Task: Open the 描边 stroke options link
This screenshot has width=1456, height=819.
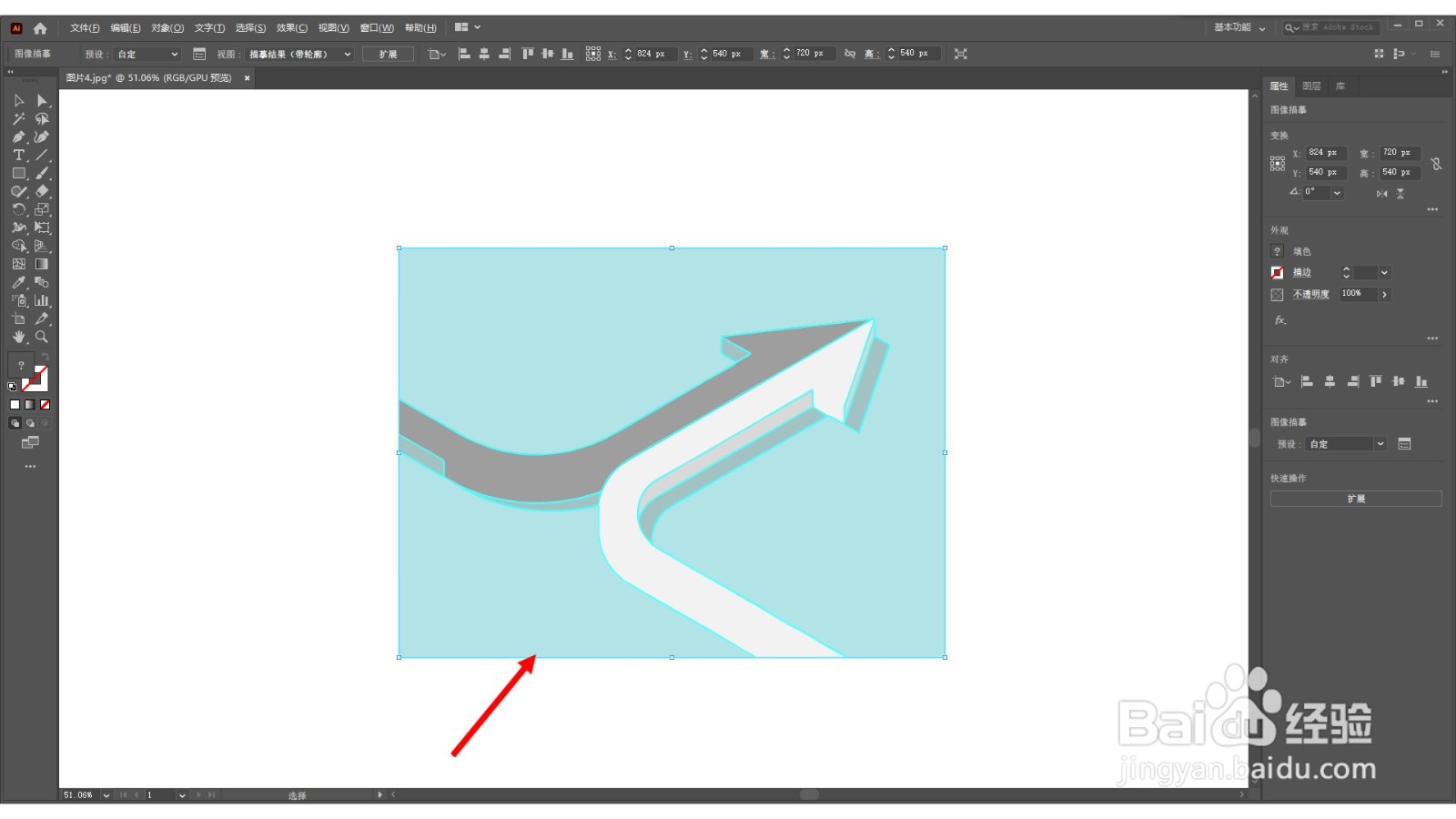Action: click(1302, 273)
